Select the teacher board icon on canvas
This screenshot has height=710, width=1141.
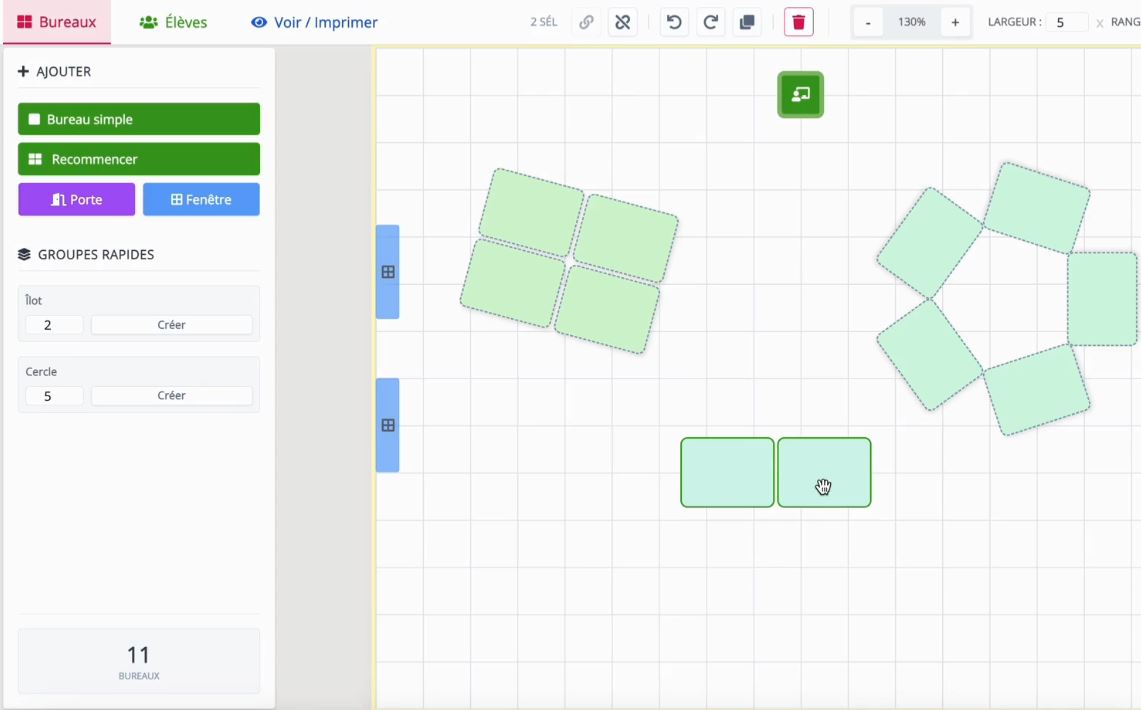(x=800, y=95)
